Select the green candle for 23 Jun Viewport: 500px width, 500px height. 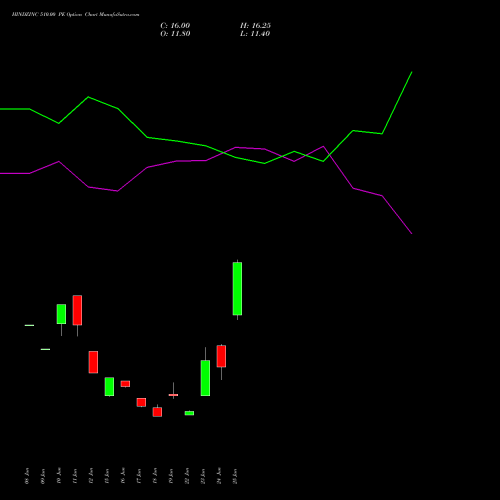coord(205,378)
